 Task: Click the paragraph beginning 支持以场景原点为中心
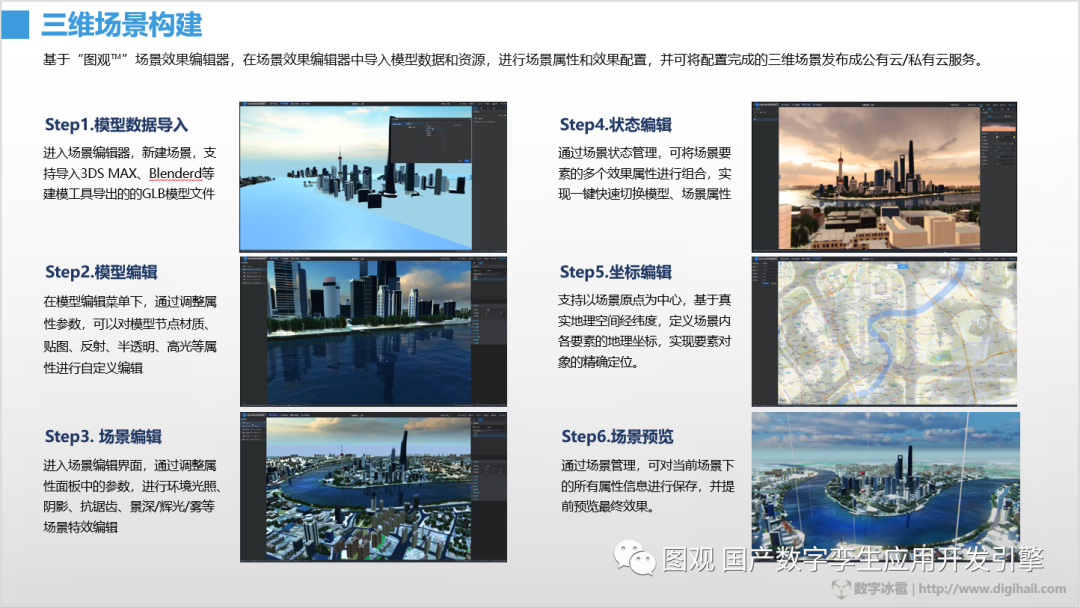(645, 331)
